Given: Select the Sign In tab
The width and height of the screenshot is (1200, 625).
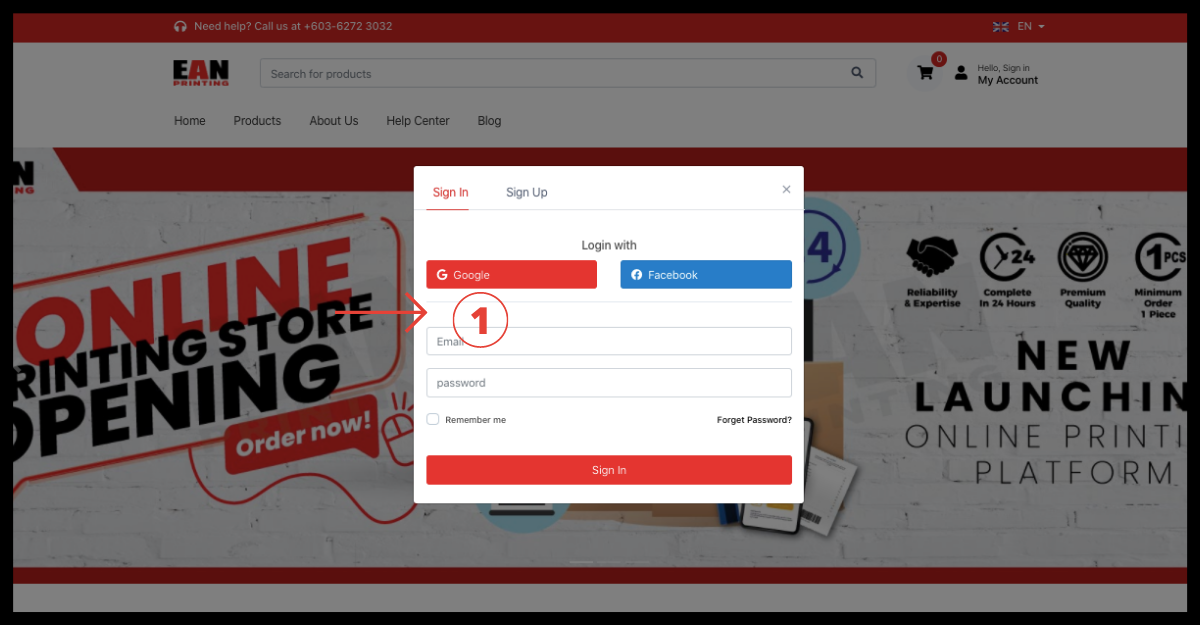Looking at the screenshot, I should click(450, 192).
